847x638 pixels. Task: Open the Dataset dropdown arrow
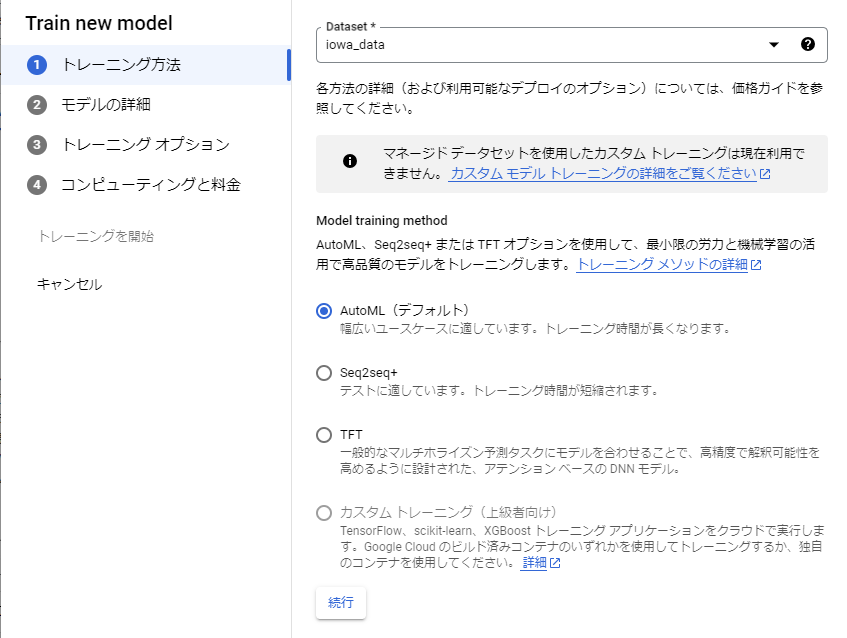(774, 45)
